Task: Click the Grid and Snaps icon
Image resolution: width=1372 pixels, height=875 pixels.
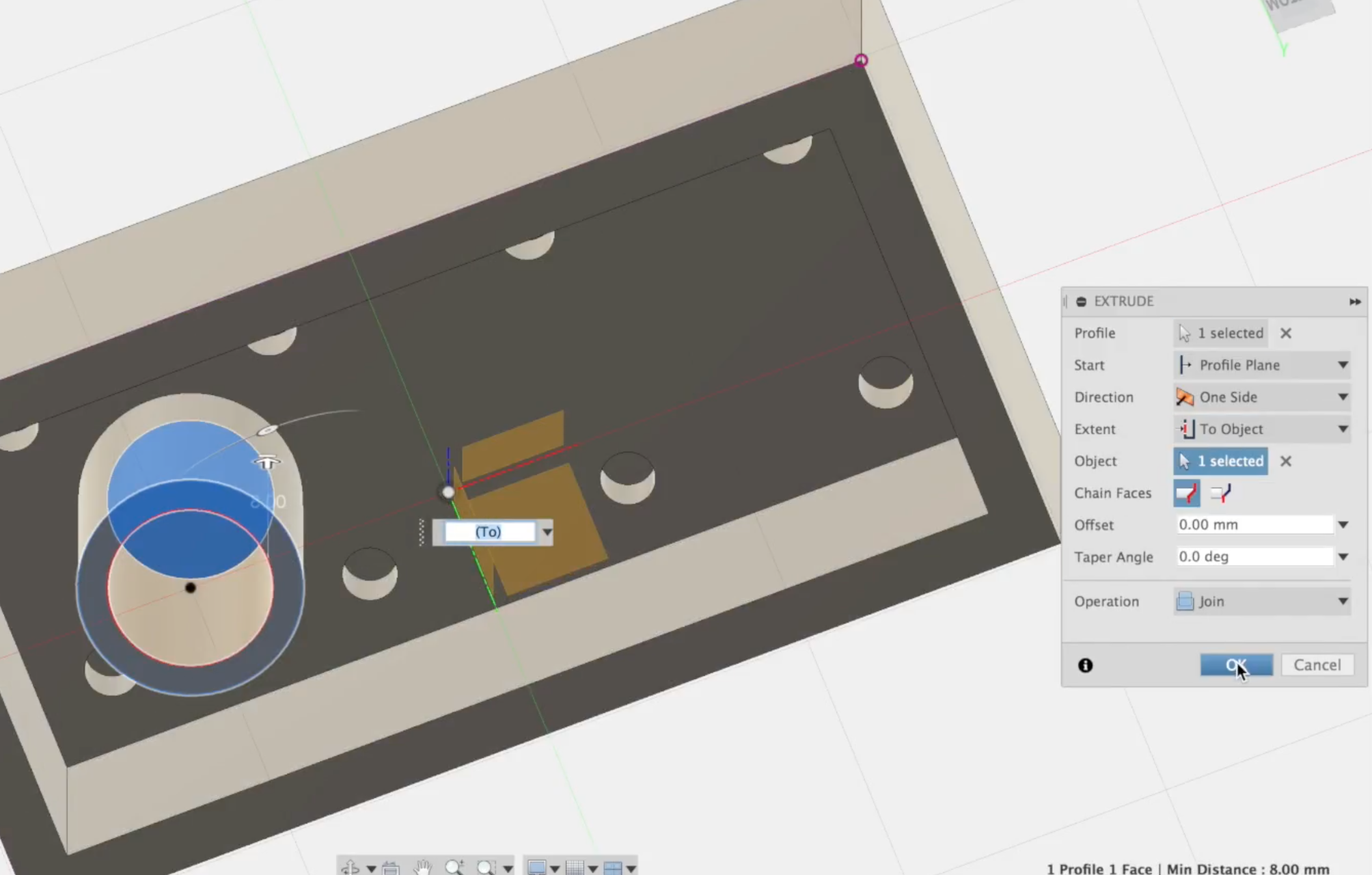Action: [x=574, y=867]
